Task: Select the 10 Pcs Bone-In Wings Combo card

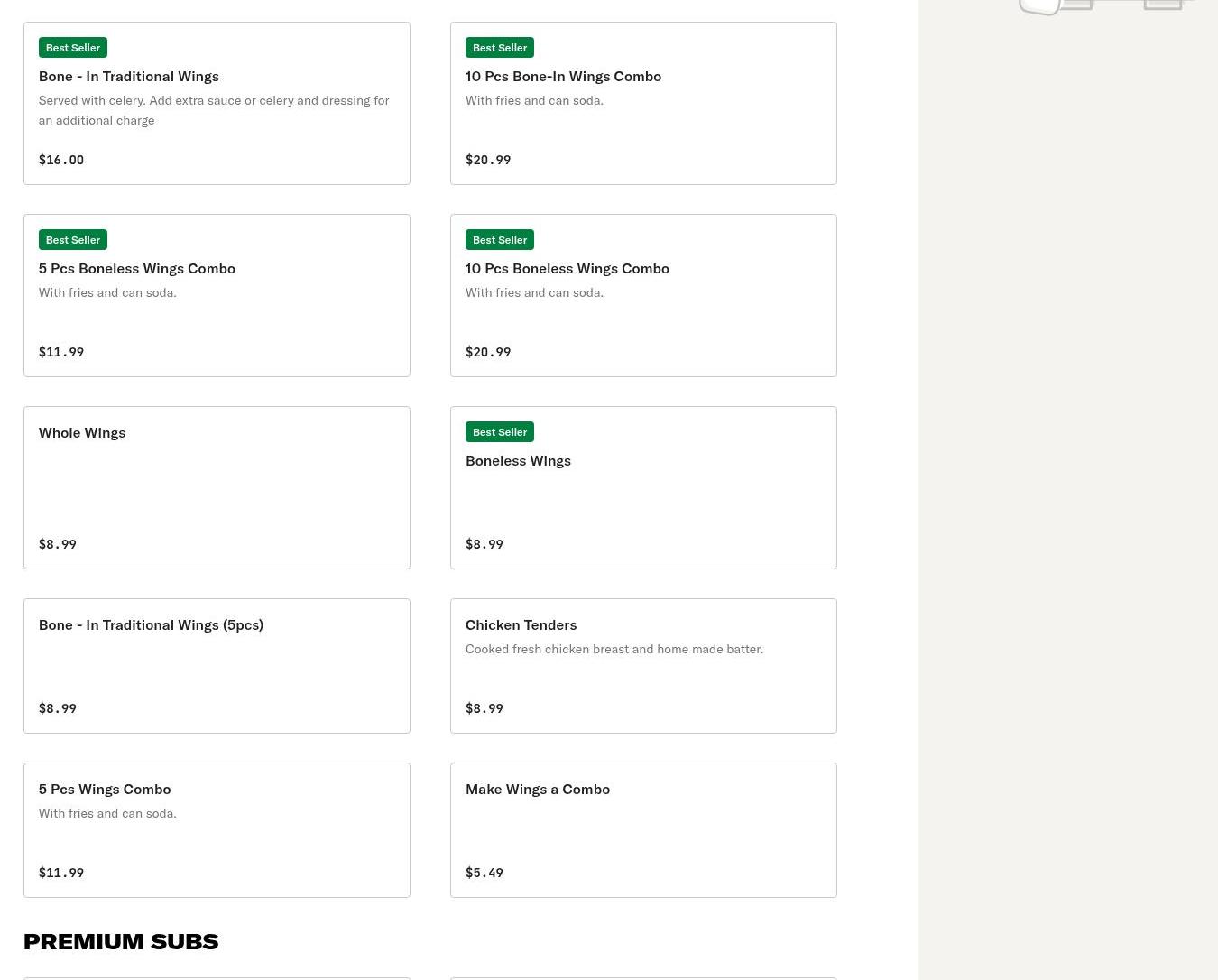Action: coord(643,103)
